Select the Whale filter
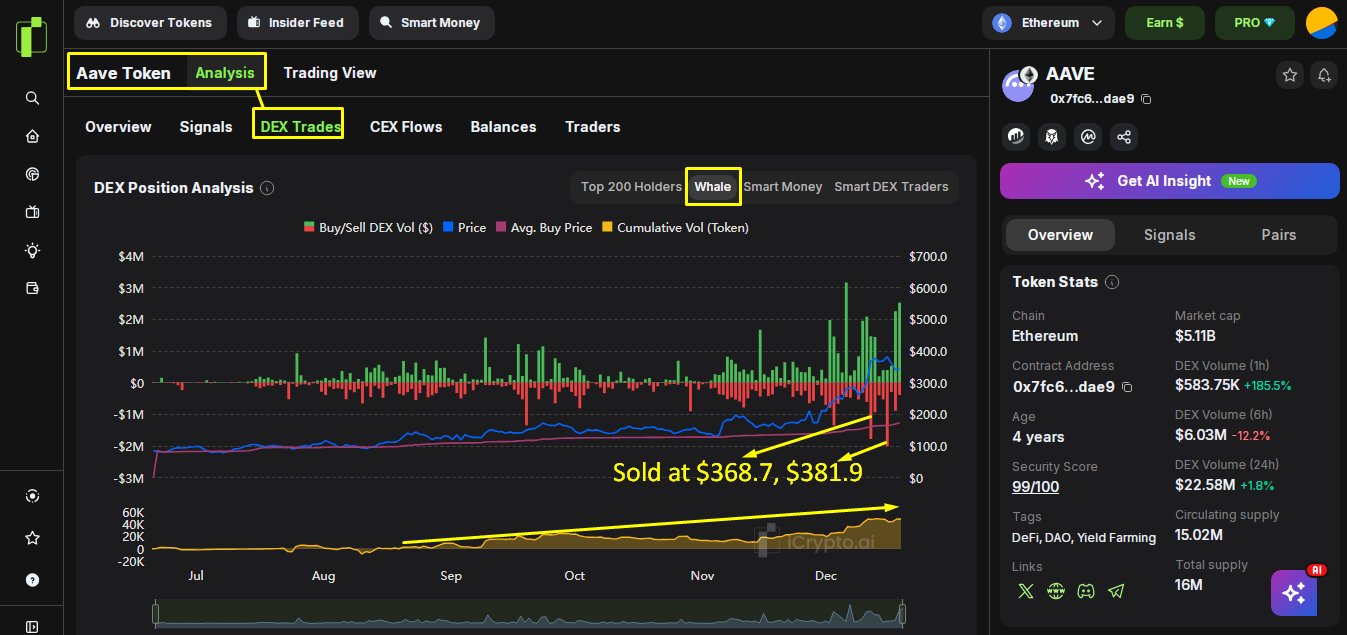Screen dimensions: 1347x635 (x=713, y=187)
